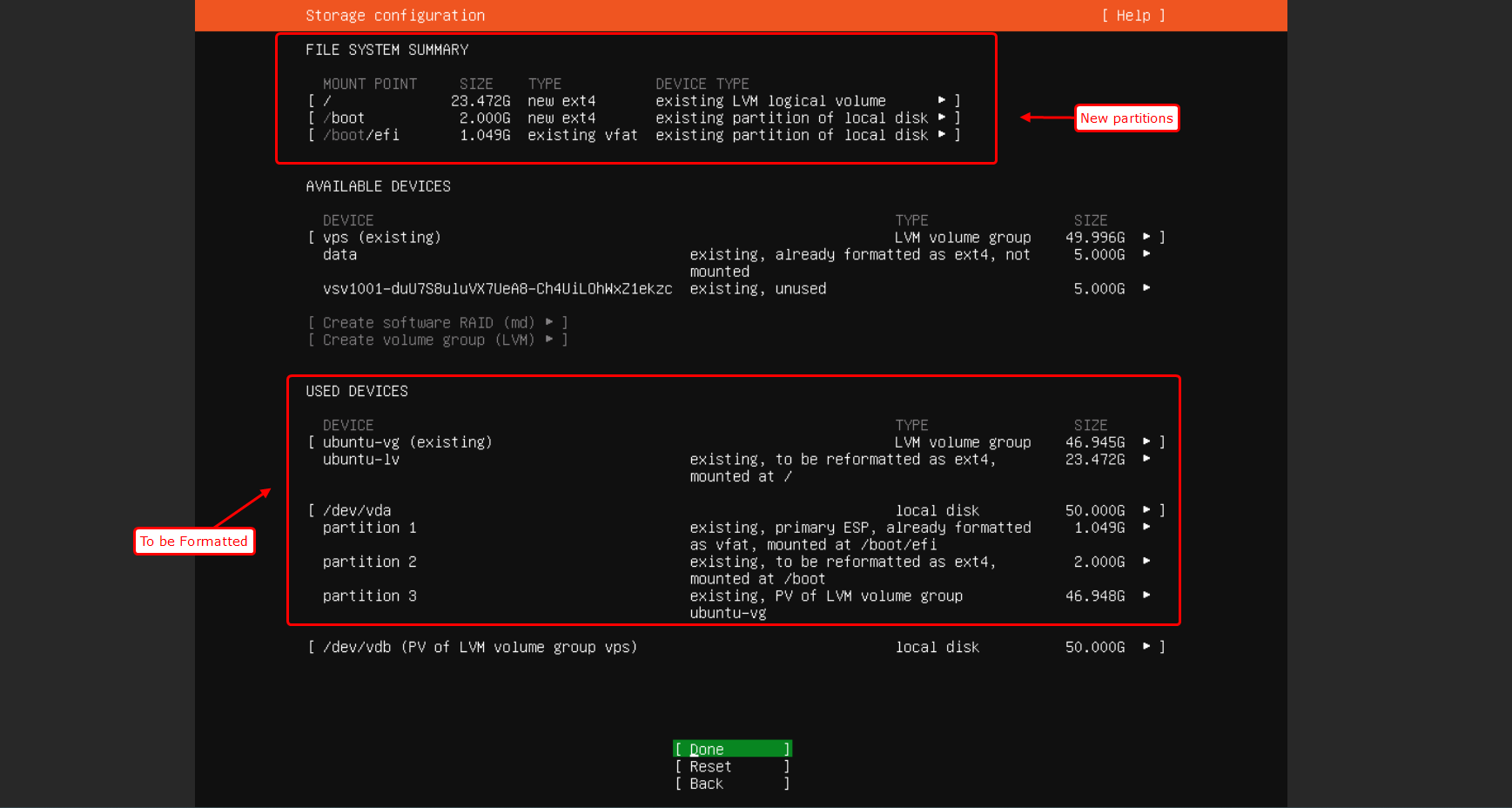Open the data logical volume arrow
The width and height of the screenshot is (1512, 808).
coord(1146,254)
